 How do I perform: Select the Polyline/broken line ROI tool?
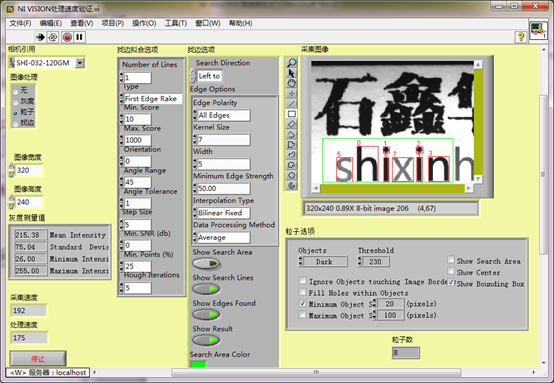291,134
